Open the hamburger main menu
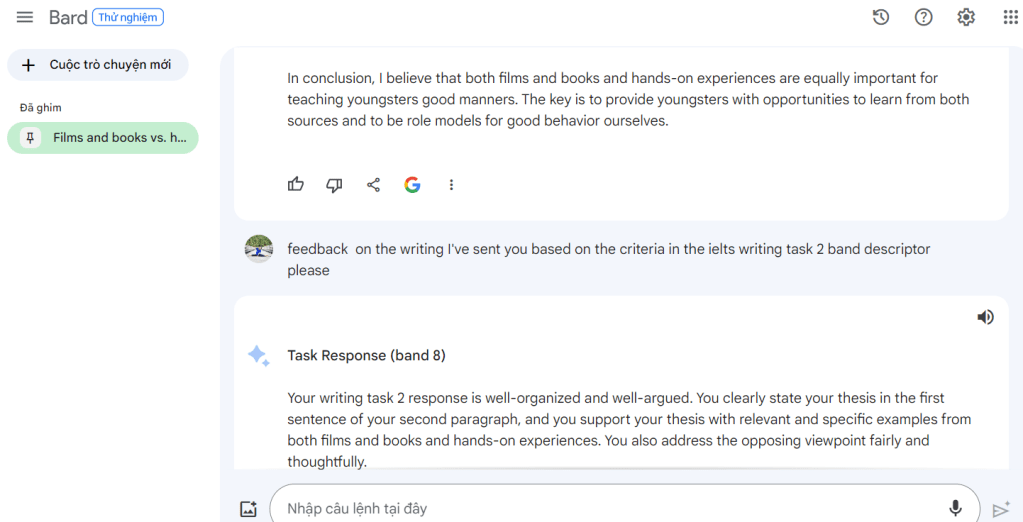Viewport: 1023px width, 522px height. coord(25,17)
